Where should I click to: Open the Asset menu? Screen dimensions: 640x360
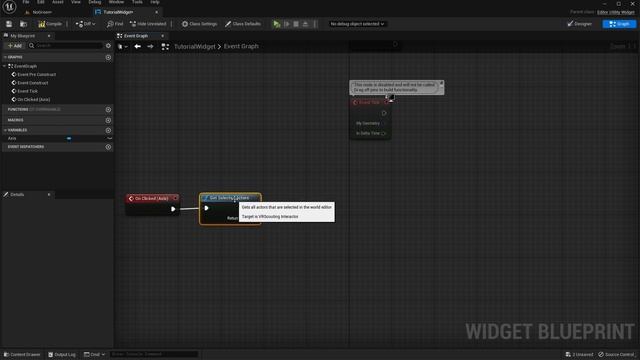(58, 2)
